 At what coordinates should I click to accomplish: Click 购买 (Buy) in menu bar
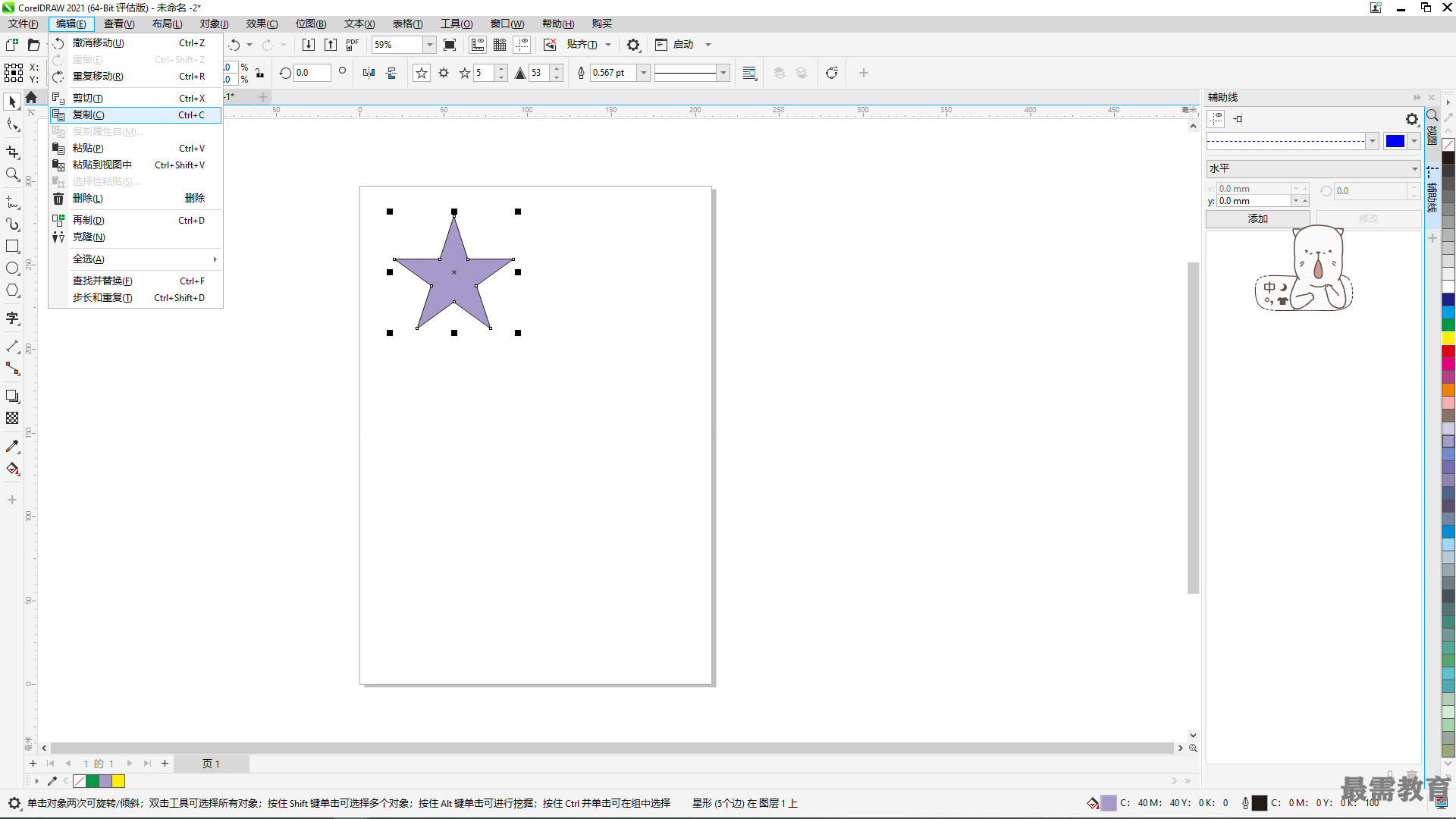point(602,24)
